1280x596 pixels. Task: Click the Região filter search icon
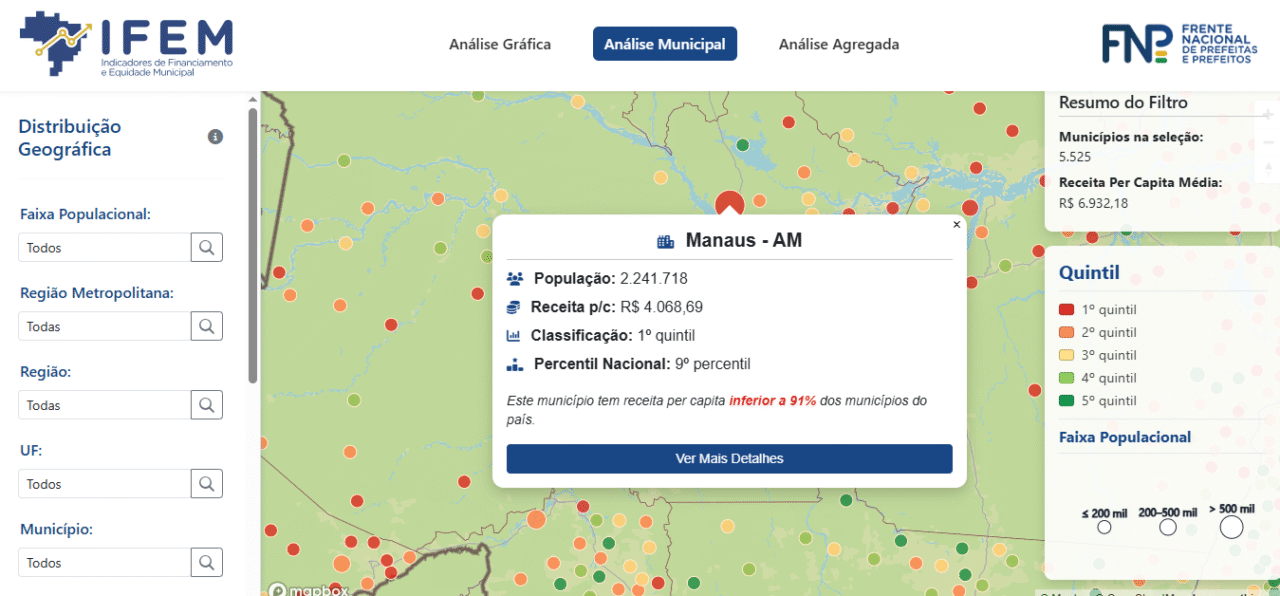click(207, 405)
